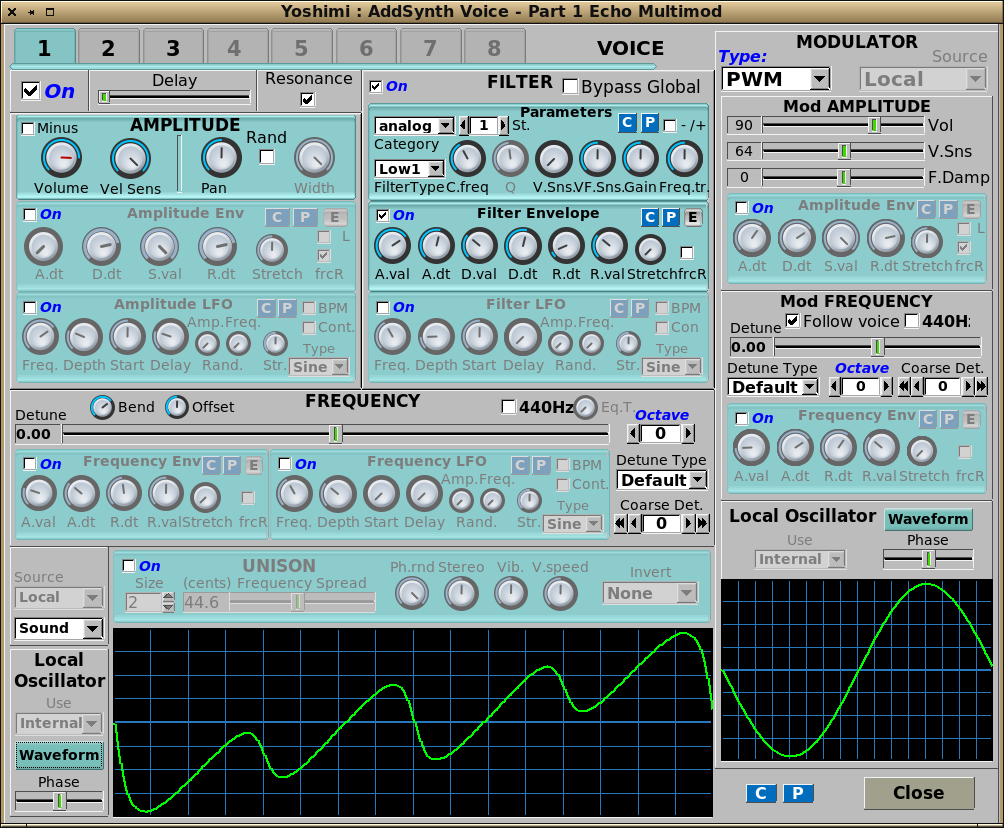Click the frequency Bend knob

pos(102,407)
